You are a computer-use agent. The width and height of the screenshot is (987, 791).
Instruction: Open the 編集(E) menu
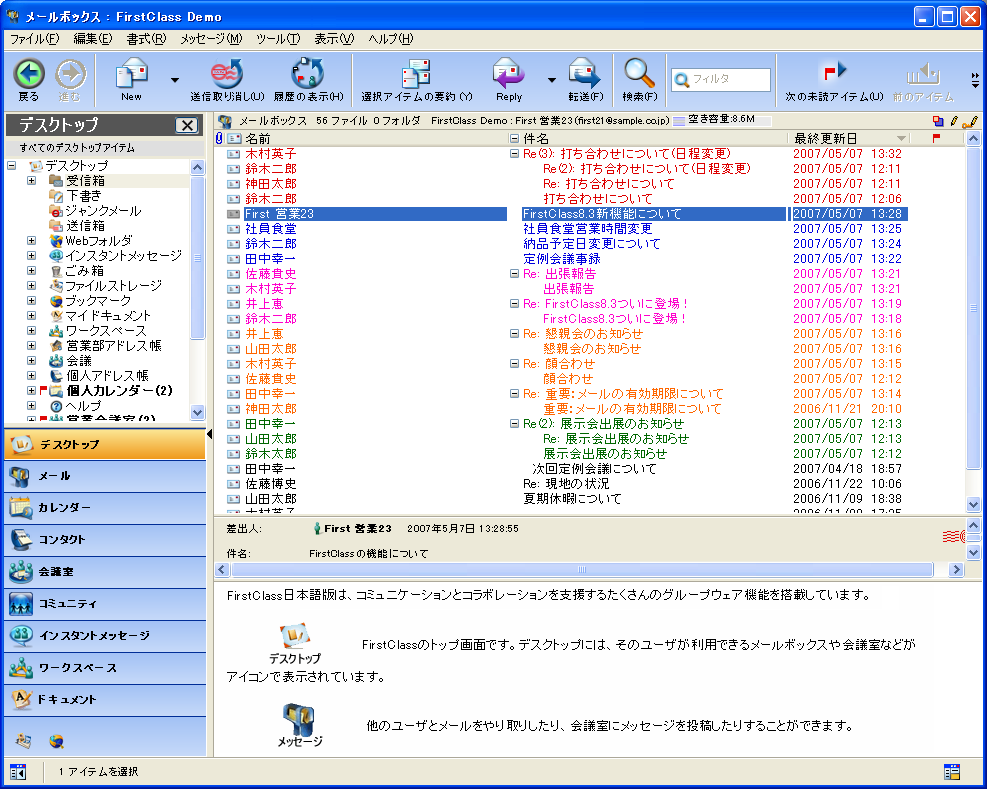pyautogui.click(x=93, y=39)
